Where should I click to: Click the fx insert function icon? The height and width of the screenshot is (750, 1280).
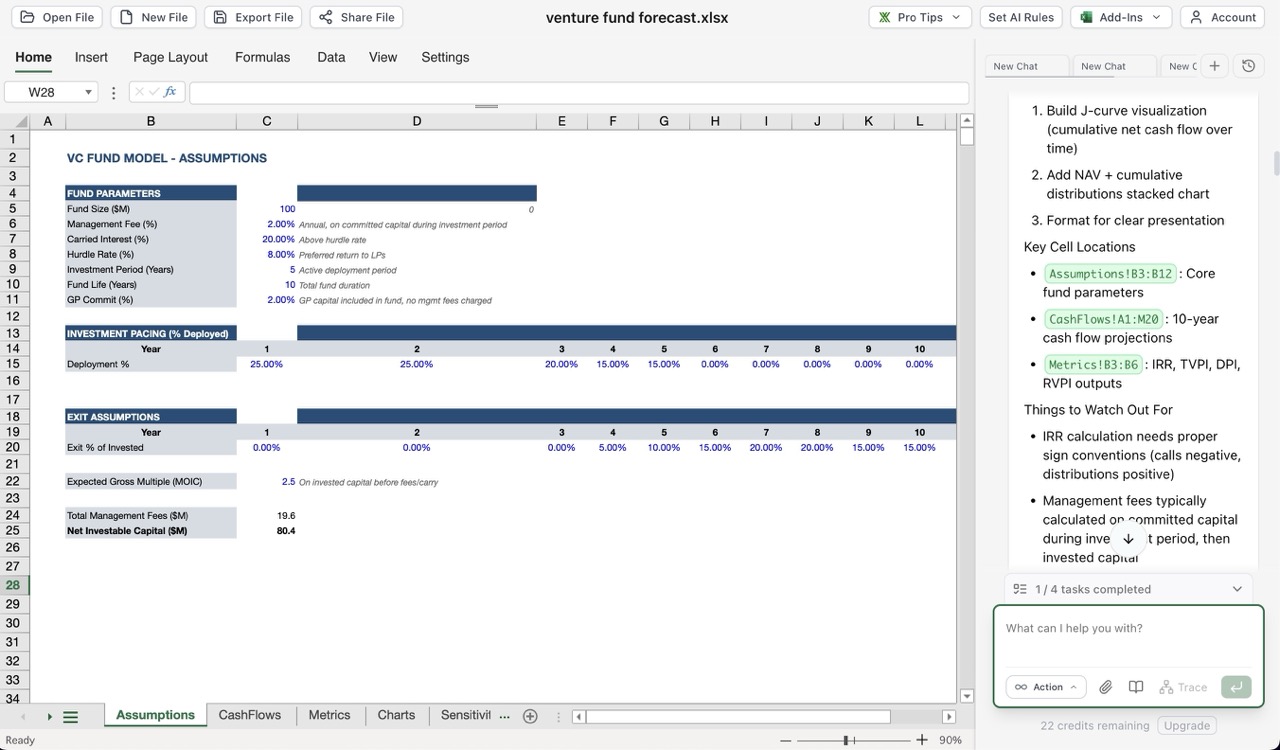(168, 91)
